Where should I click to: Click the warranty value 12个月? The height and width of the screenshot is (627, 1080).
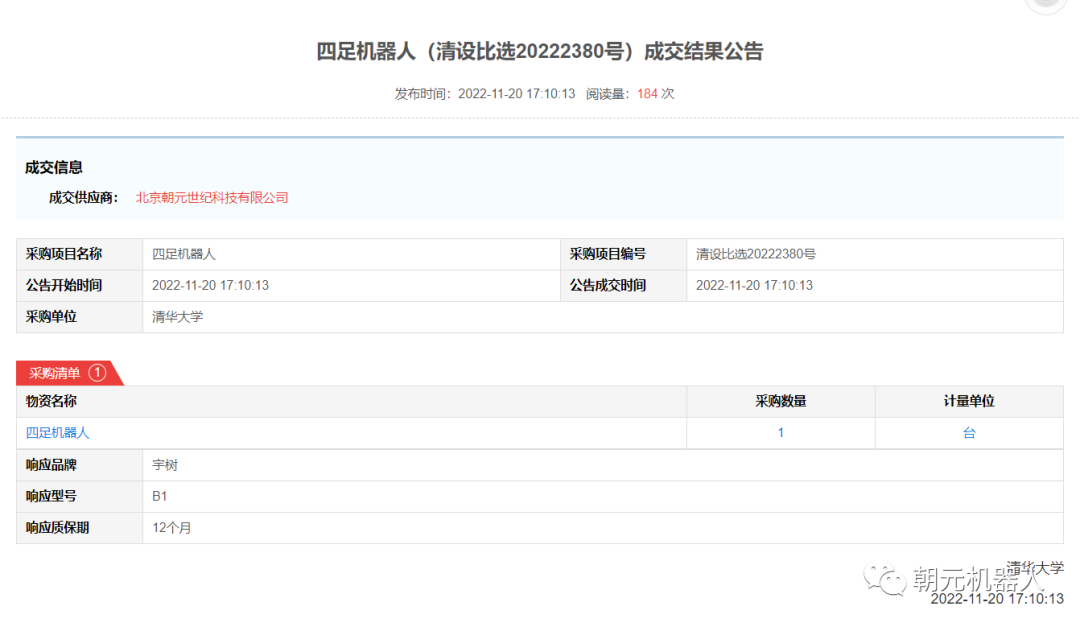(x=172, y=528)
